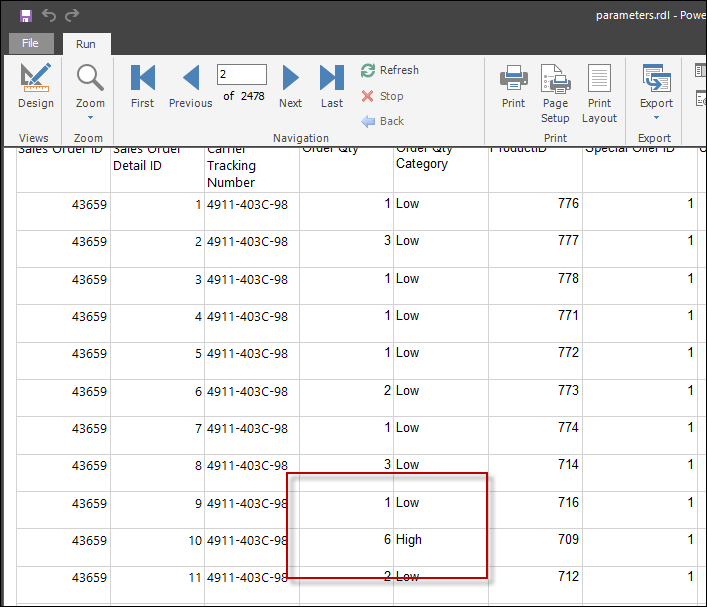This screenshot has height=607, width=707.
Task: Refresh the report
Action: coord(390,70)
